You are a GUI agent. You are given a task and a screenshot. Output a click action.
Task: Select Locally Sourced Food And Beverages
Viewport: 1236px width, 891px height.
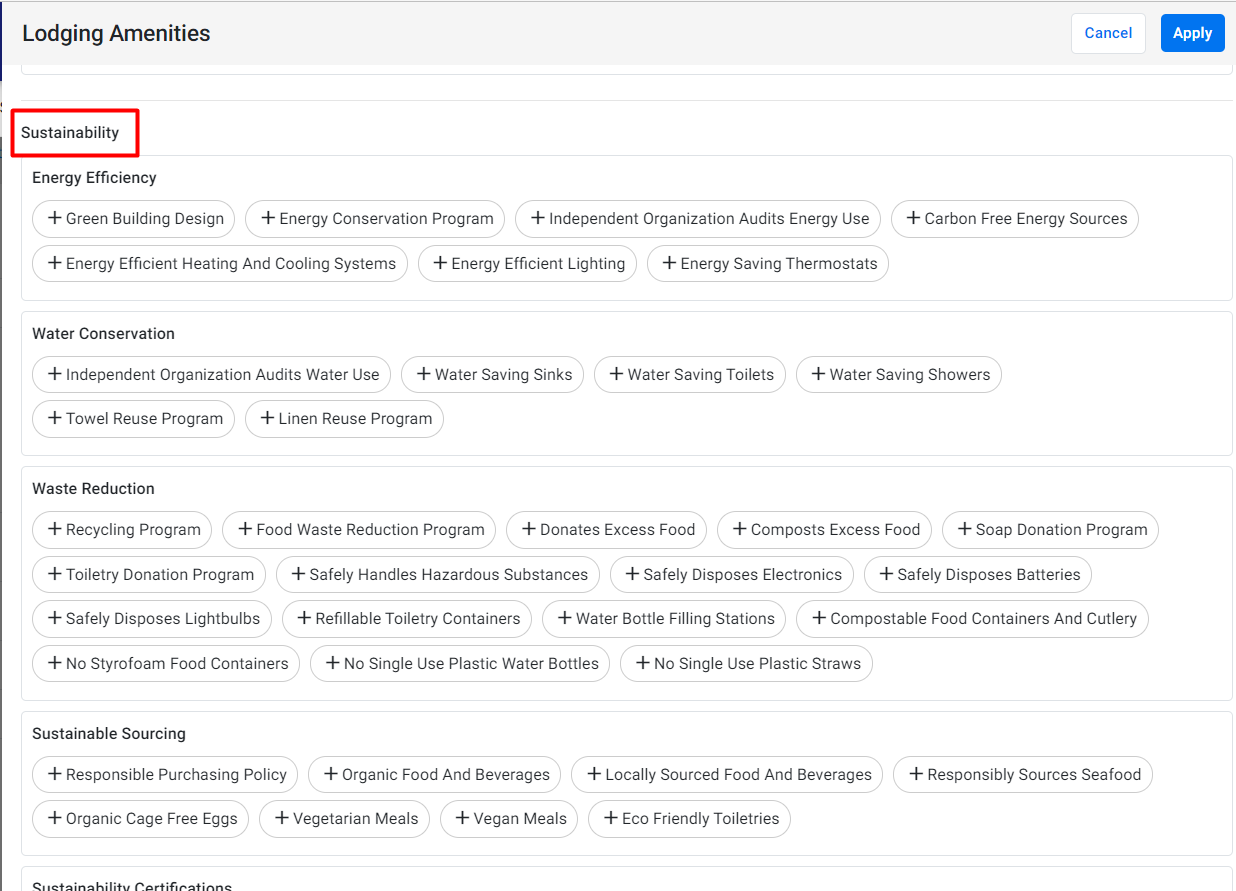point(727,775)
